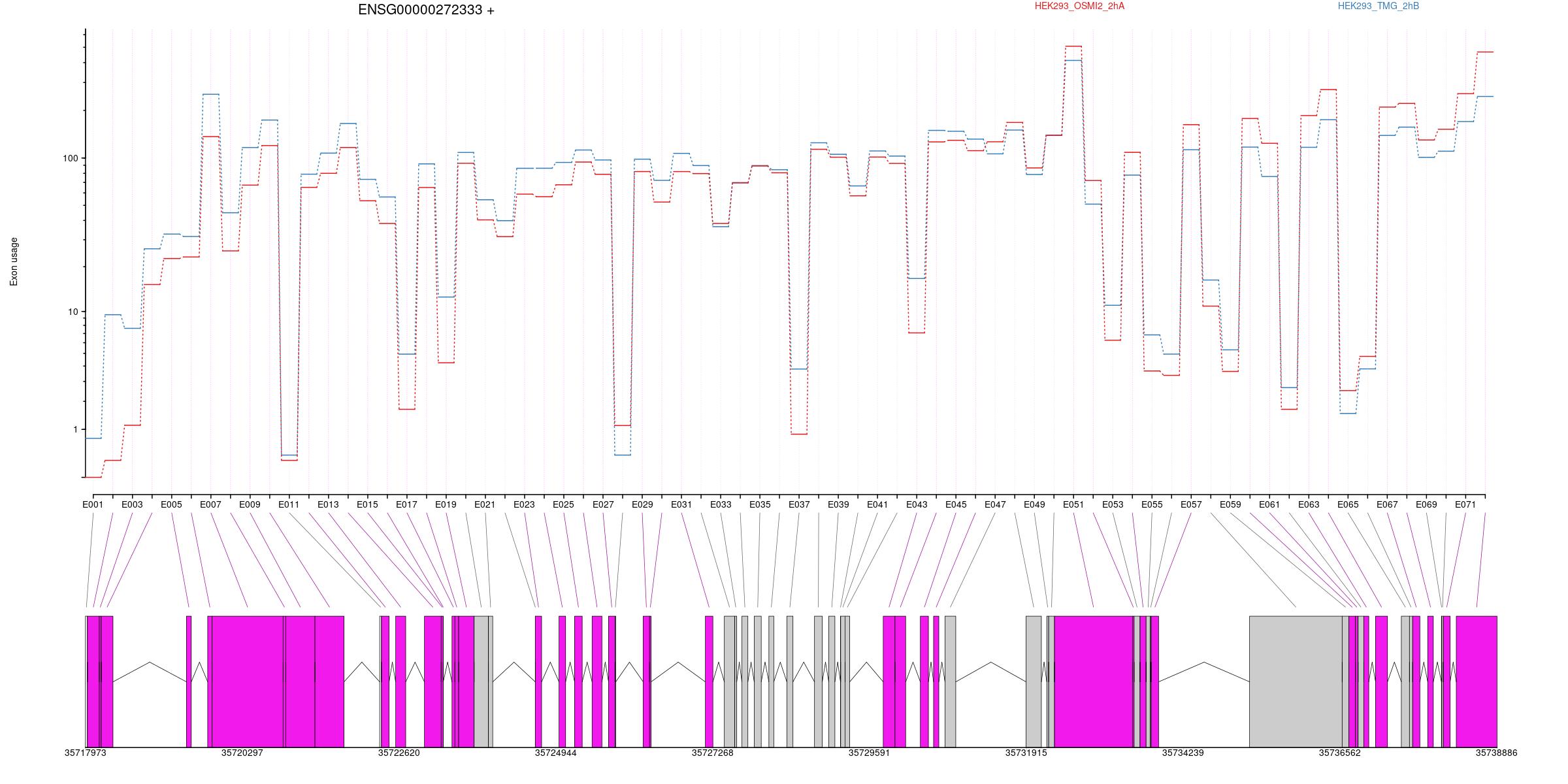Click exon label E051
Image resolution: width=1568 pixels, height=784 pixels.
click(x=1073, y=504)
